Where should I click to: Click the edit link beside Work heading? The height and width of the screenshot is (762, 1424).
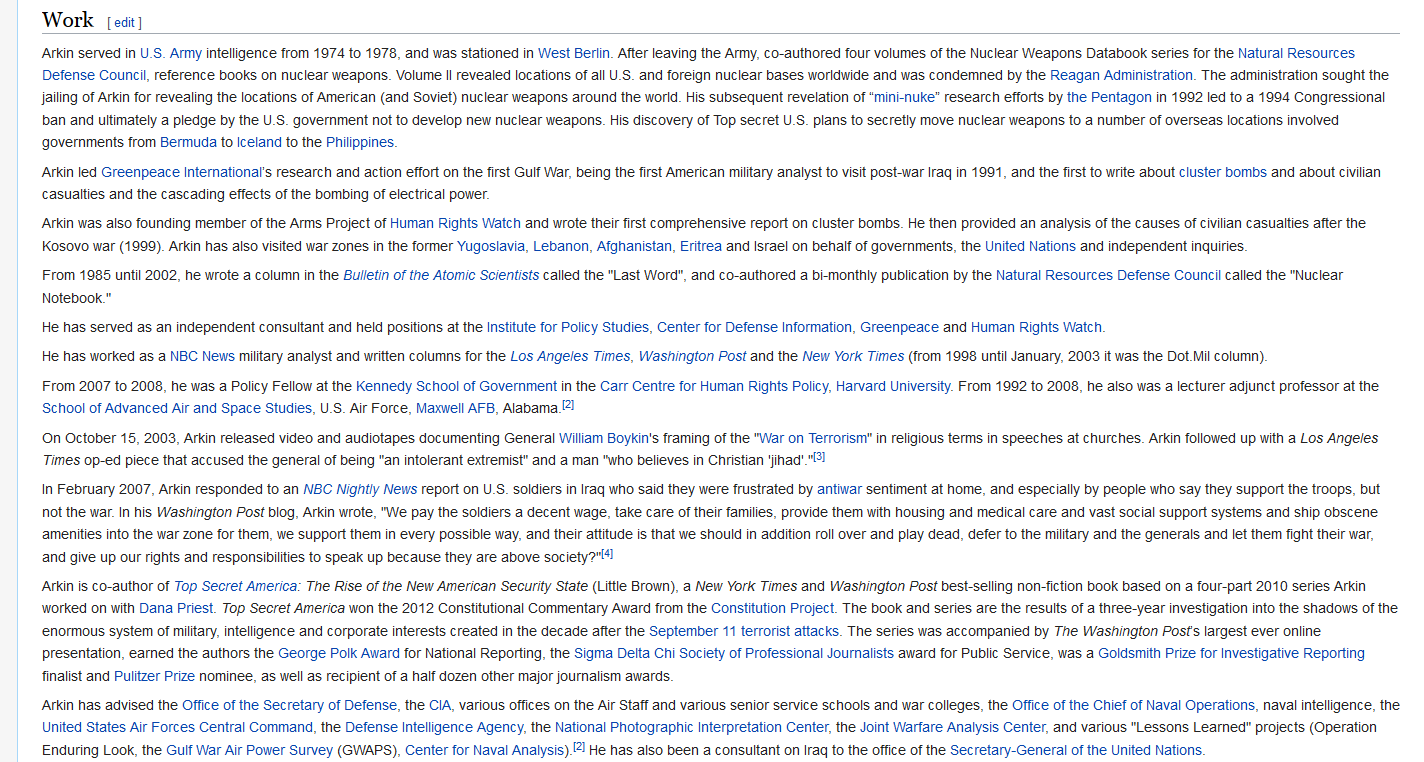125,23
